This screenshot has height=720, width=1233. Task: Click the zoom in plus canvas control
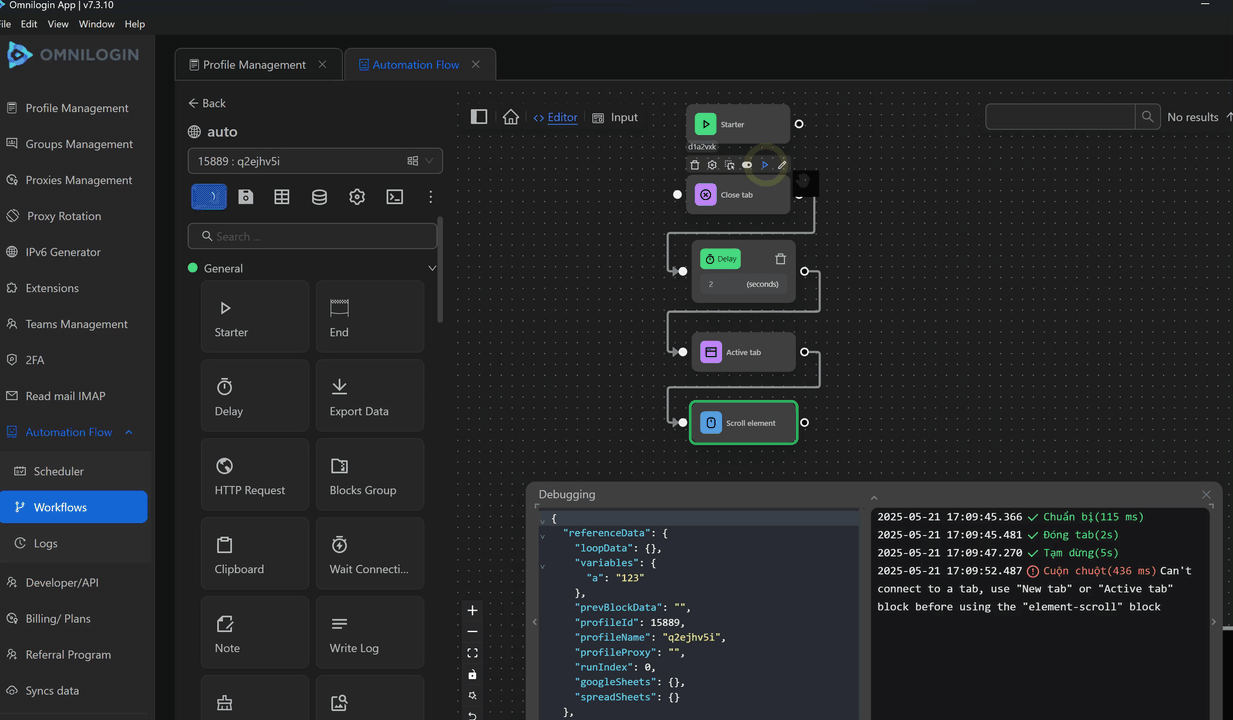pos(473,610)
